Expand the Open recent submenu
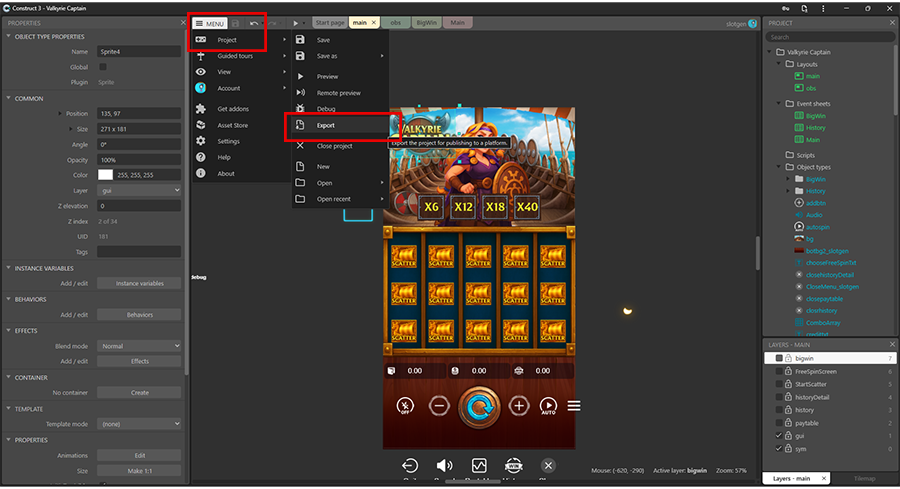900x489 pixels. tap(340, 199)
